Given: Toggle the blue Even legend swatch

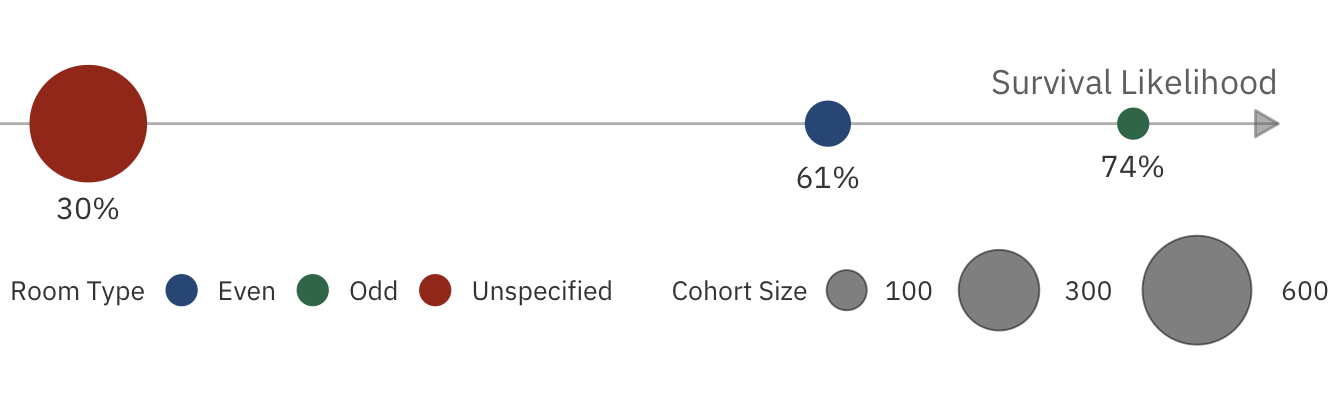Looking at the screenshot, I should coord(182,291).
